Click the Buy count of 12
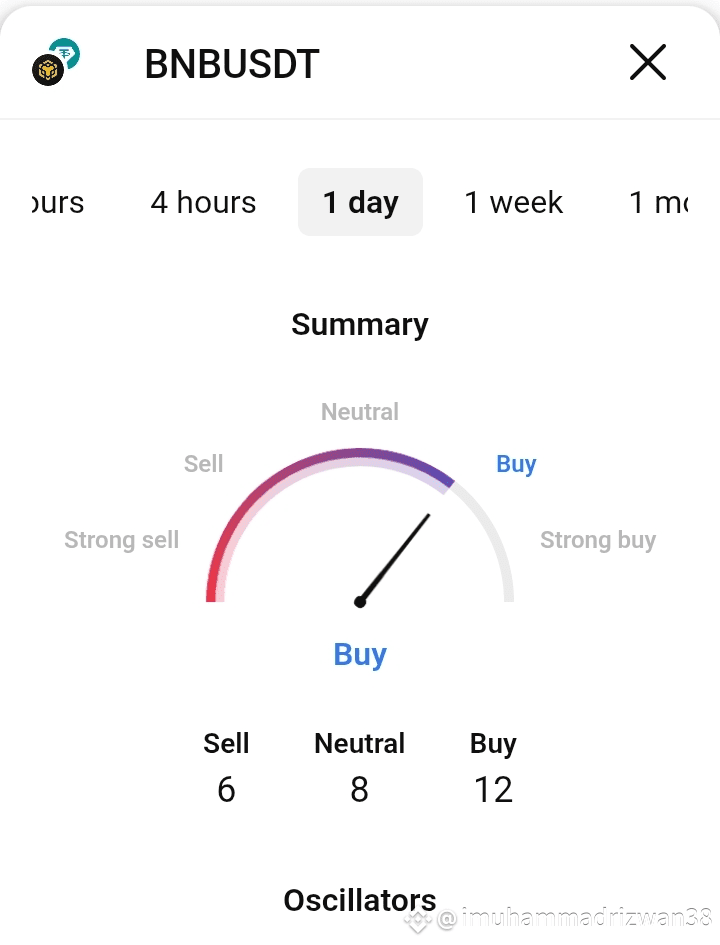 click(x=493, y=790)
